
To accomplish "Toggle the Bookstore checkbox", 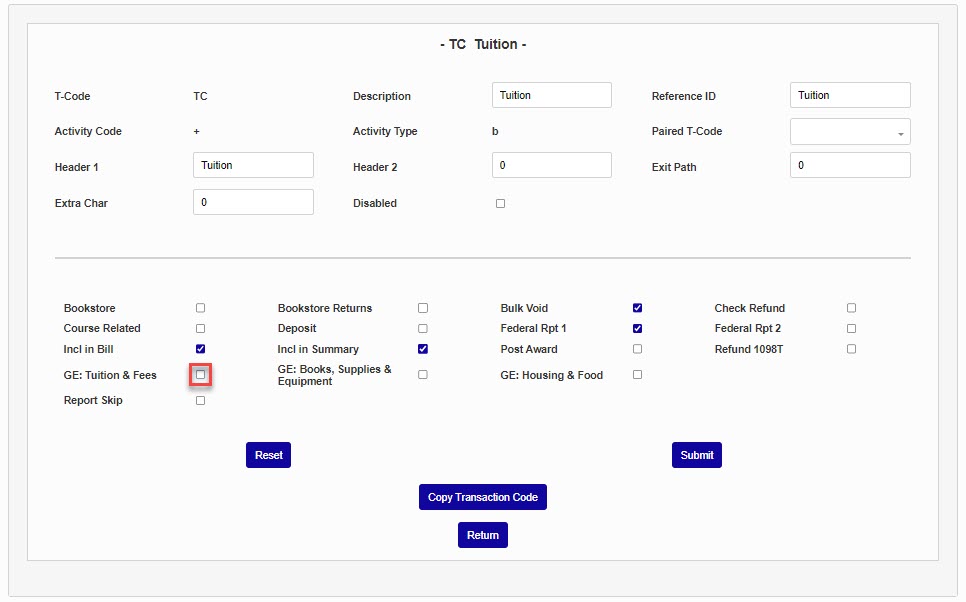I will [201, 308].
